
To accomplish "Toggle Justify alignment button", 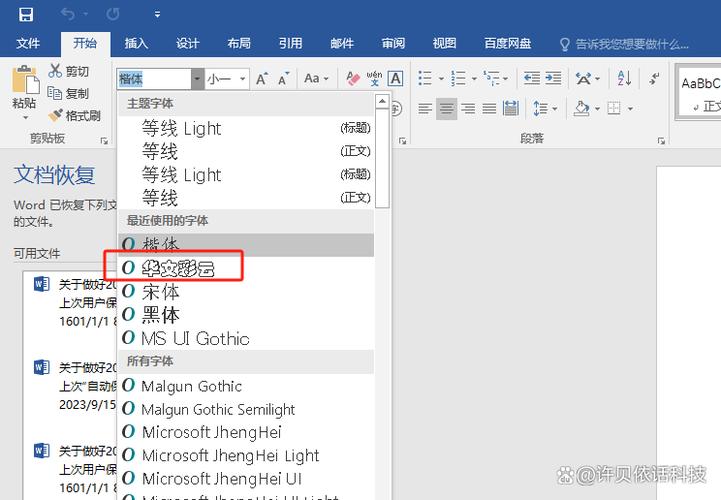I will tap(489, 109).
